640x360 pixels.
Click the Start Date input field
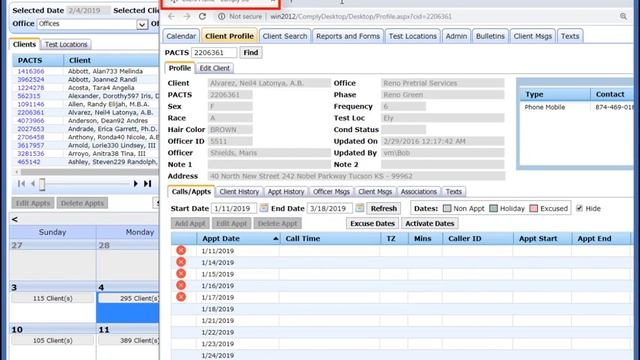(x=234, y=209)
